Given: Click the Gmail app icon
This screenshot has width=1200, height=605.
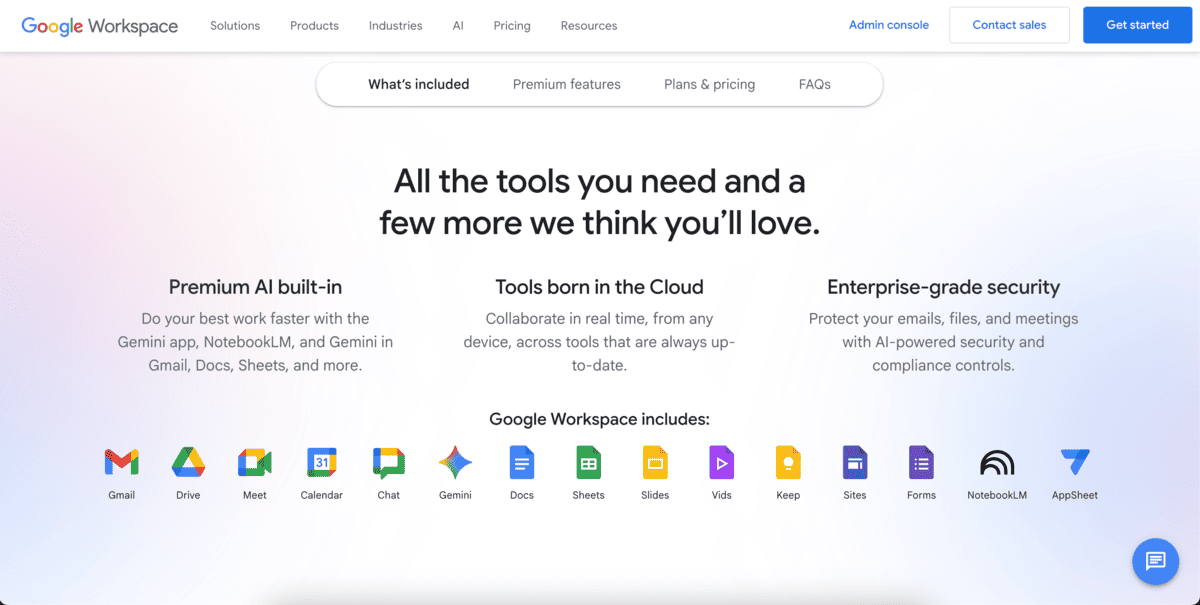Looking at the screenshot, I should (121, 462).
